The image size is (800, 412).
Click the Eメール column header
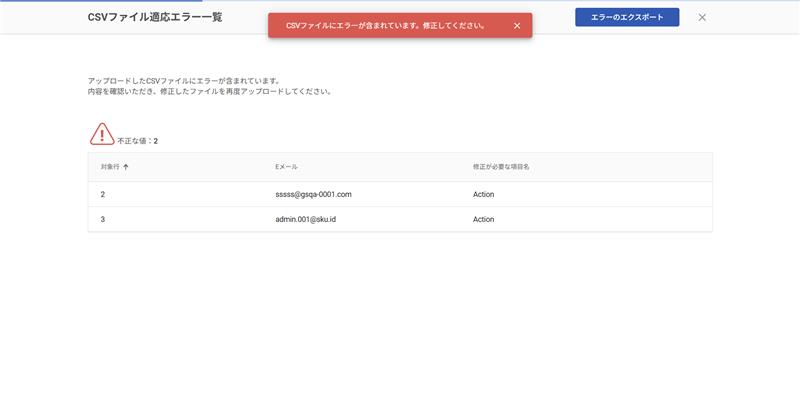[286, 167]
